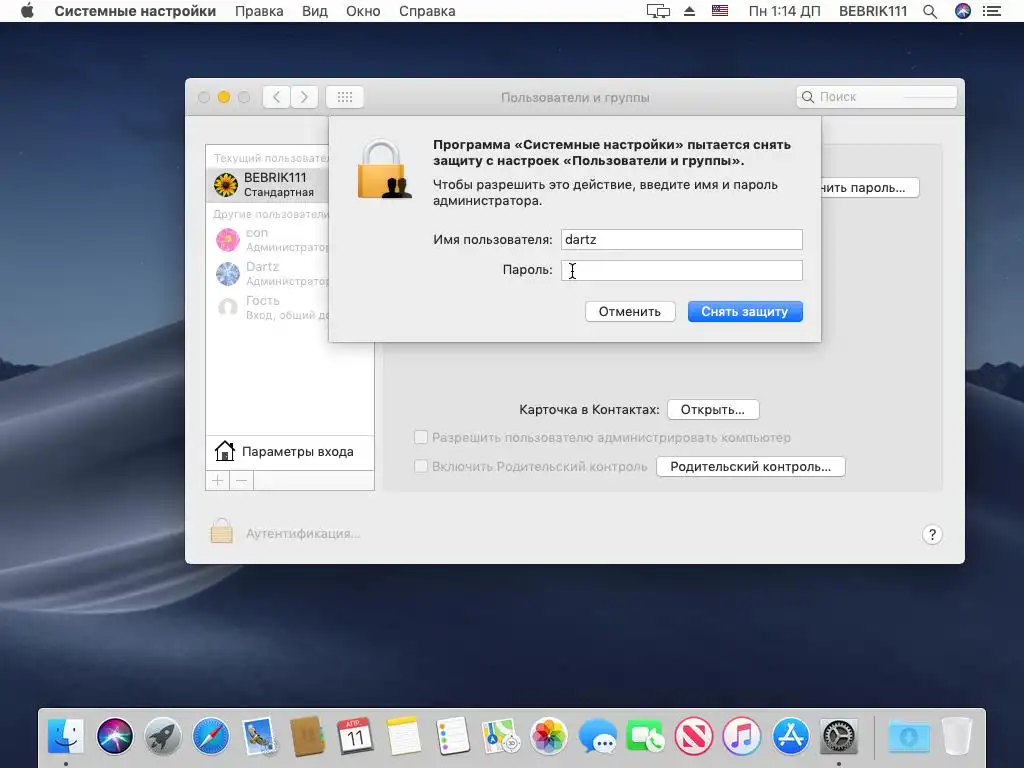Open the Системные настройки menu
Image resolution: width=1024 pixels, height=768 pixels.
pos(135,11)
